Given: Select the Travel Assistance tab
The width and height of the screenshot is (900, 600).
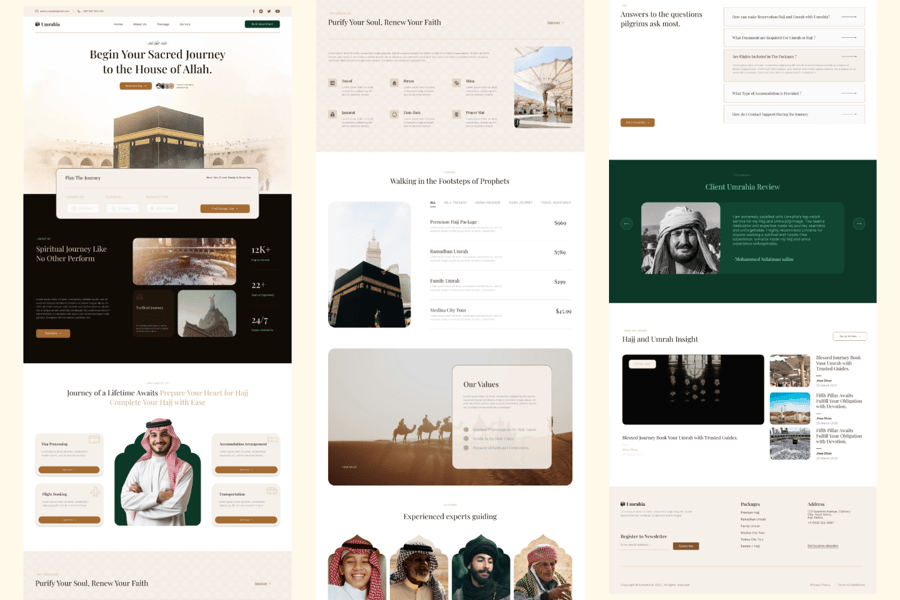Looking at the screenshot, I should coord(556,203).
